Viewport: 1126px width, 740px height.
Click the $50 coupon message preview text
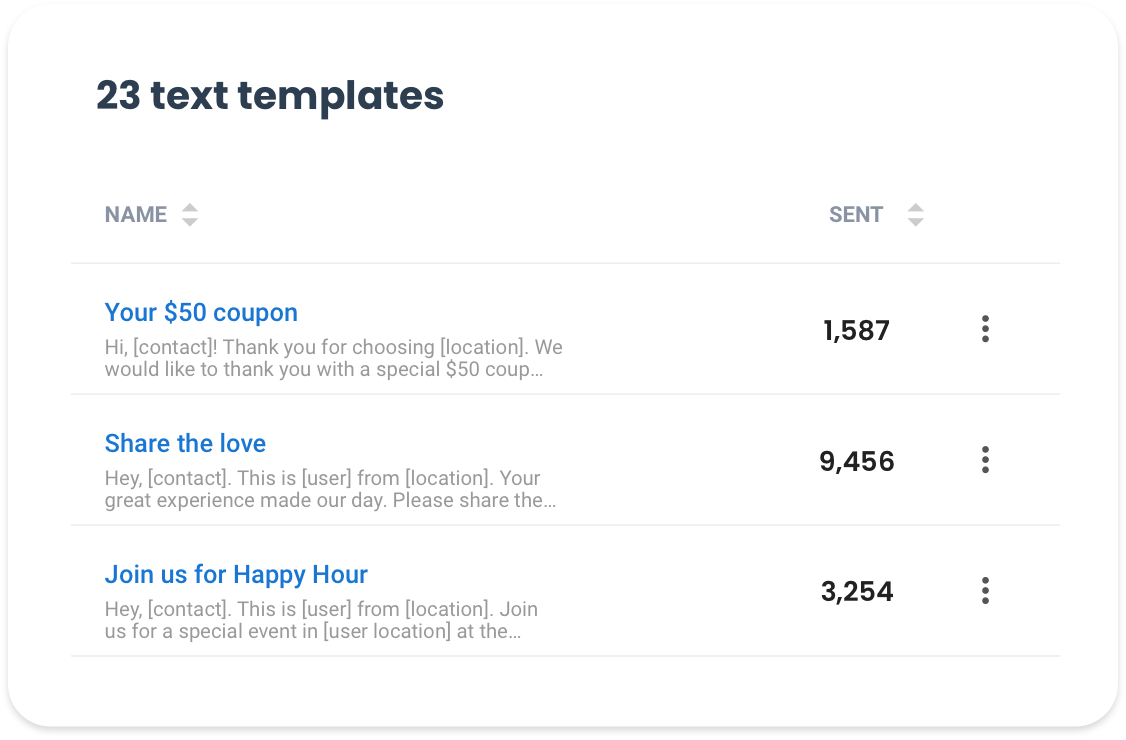pos(333,358)
